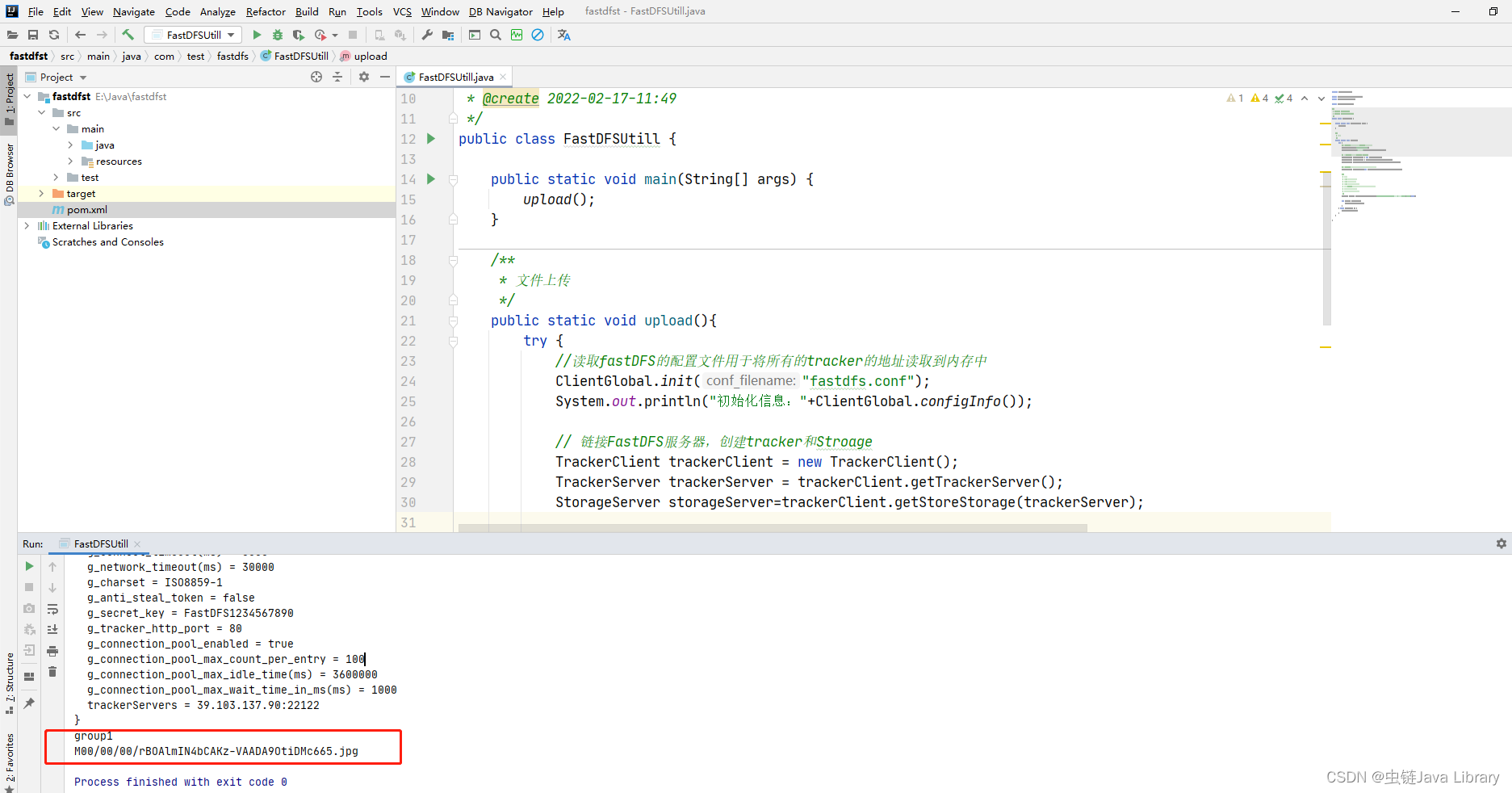Screen dimensions: 1512x793
Task: Expand the External Libraries node
Action: click(27, 226)
